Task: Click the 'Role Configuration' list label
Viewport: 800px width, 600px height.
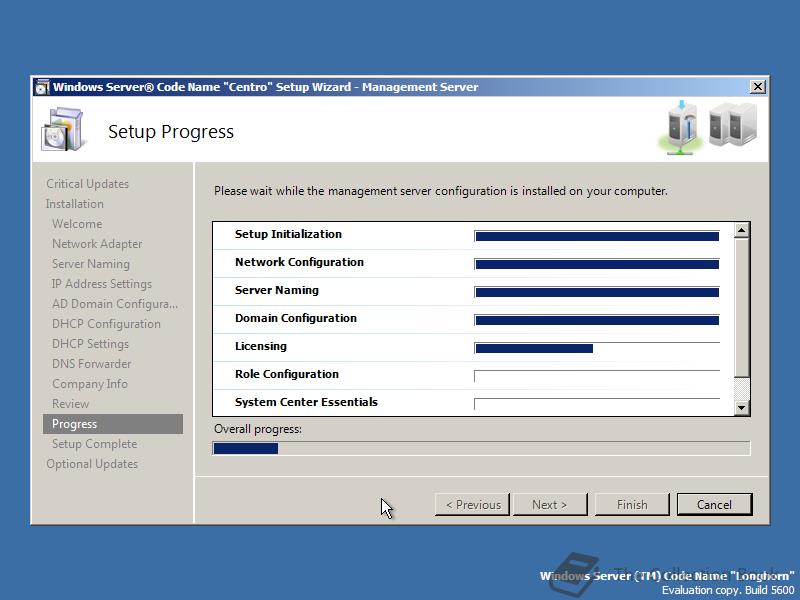Action: click(x=287, y=374)
